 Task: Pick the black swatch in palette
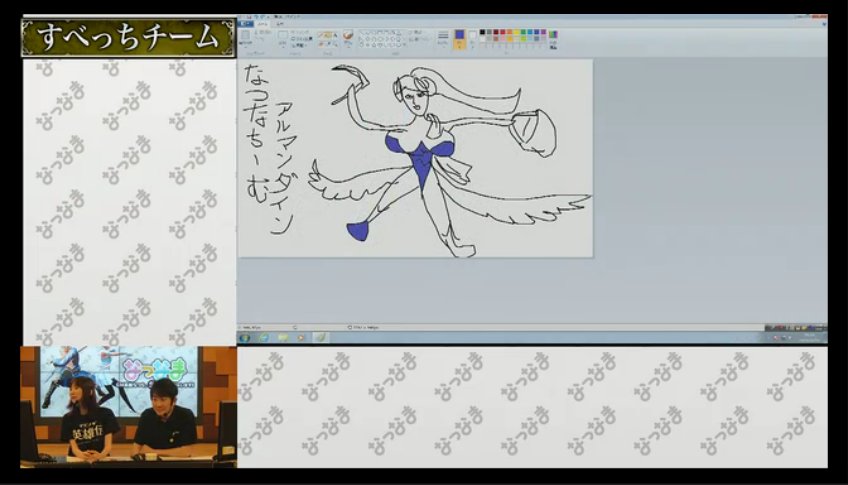483,32
